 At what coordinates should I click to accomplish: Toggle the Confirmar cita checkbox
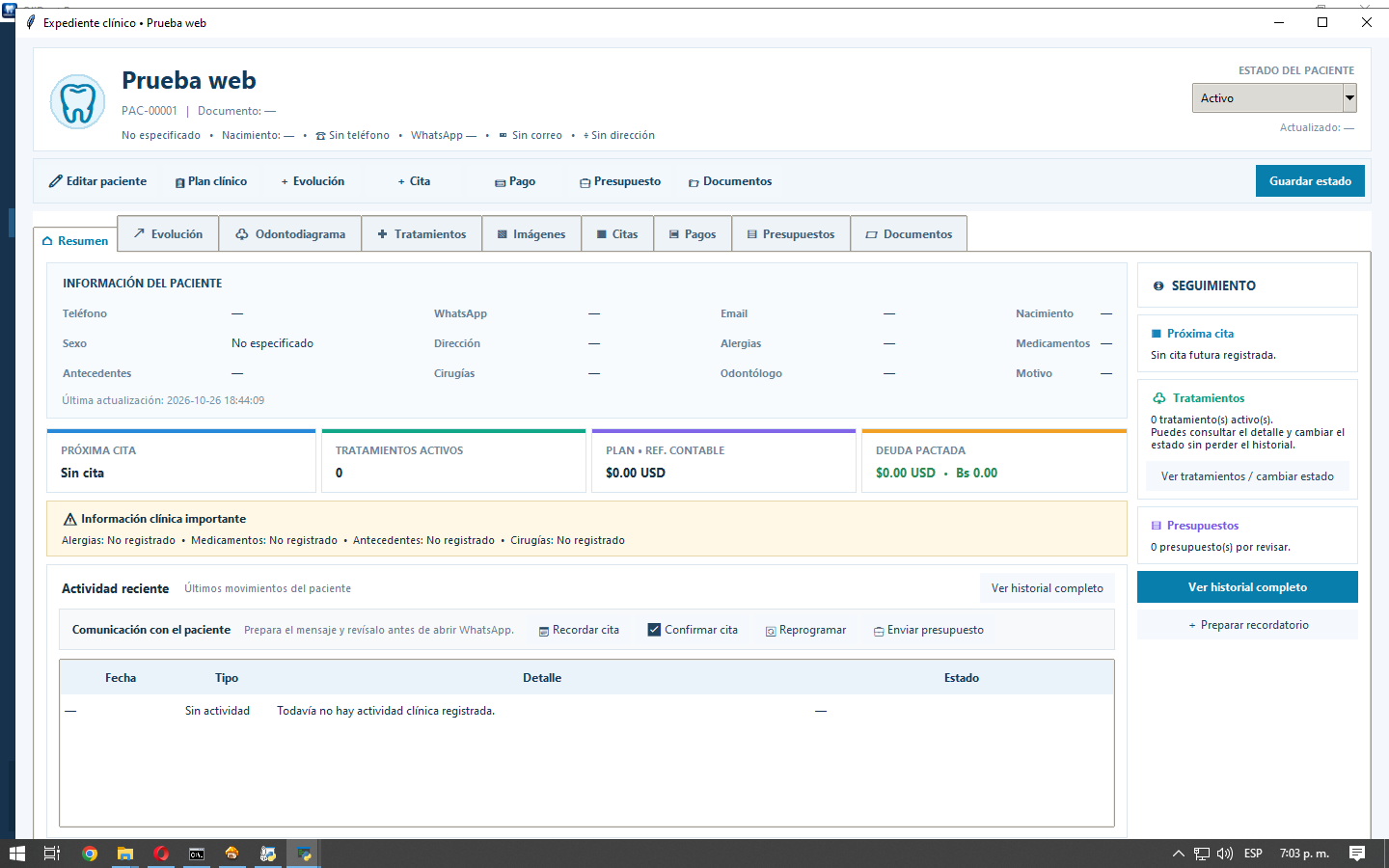coord(654,630)
